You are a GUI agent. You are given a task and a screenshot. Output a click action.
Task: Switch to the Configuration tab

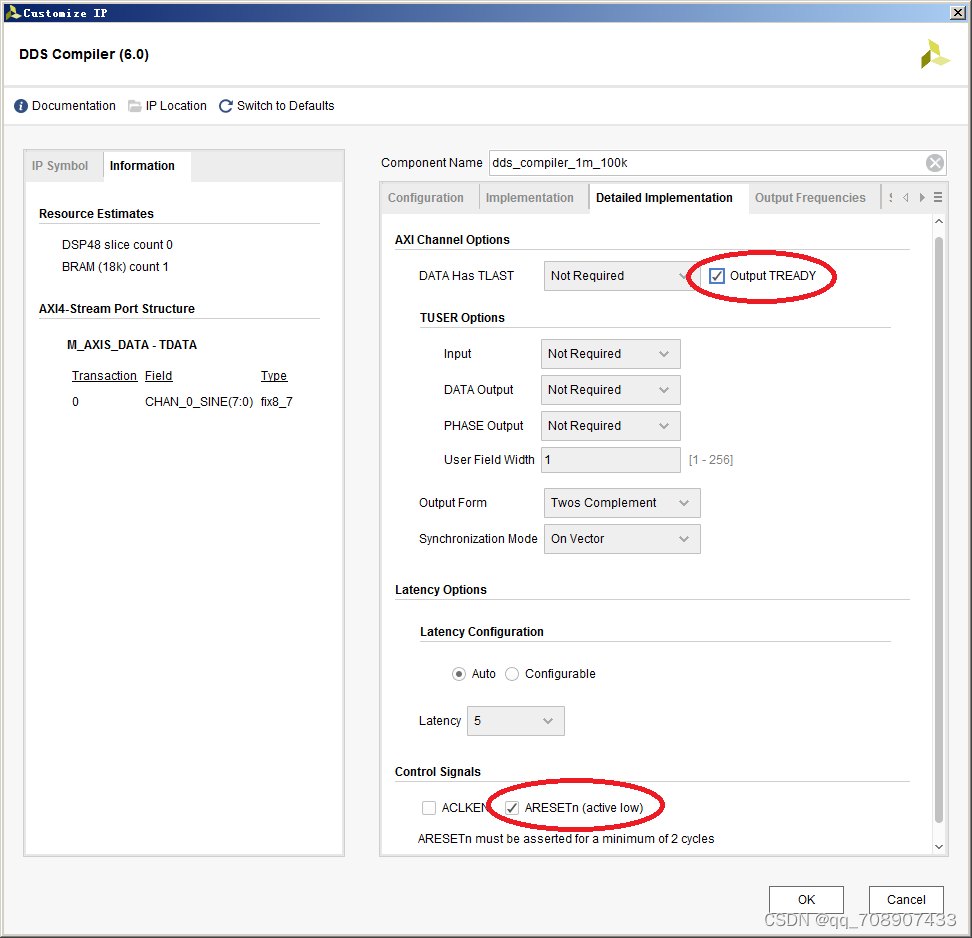coord(426,198)
